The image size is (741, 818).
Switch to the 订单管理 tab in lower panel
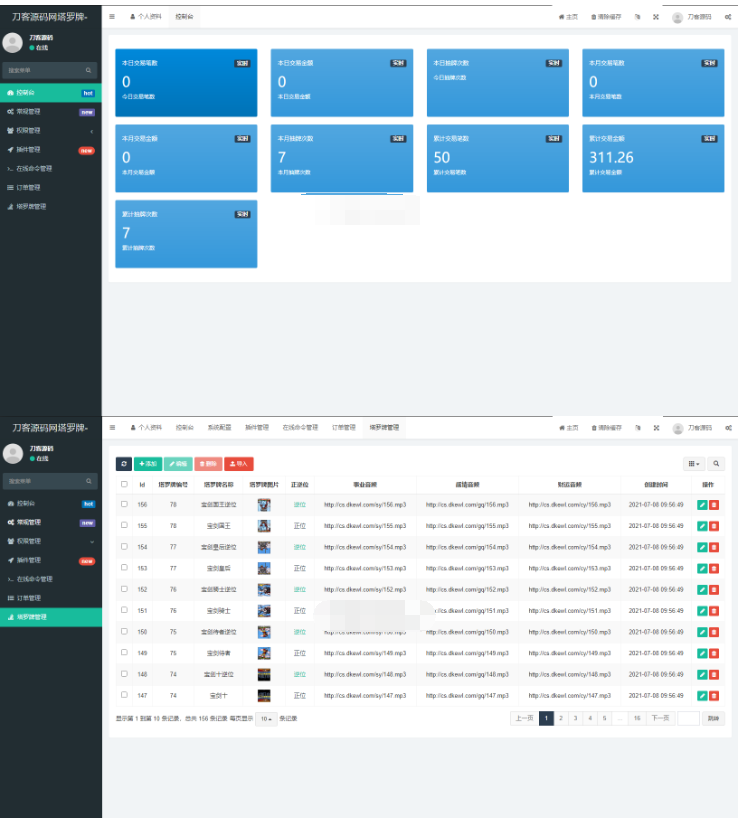(x=343, y=427)
